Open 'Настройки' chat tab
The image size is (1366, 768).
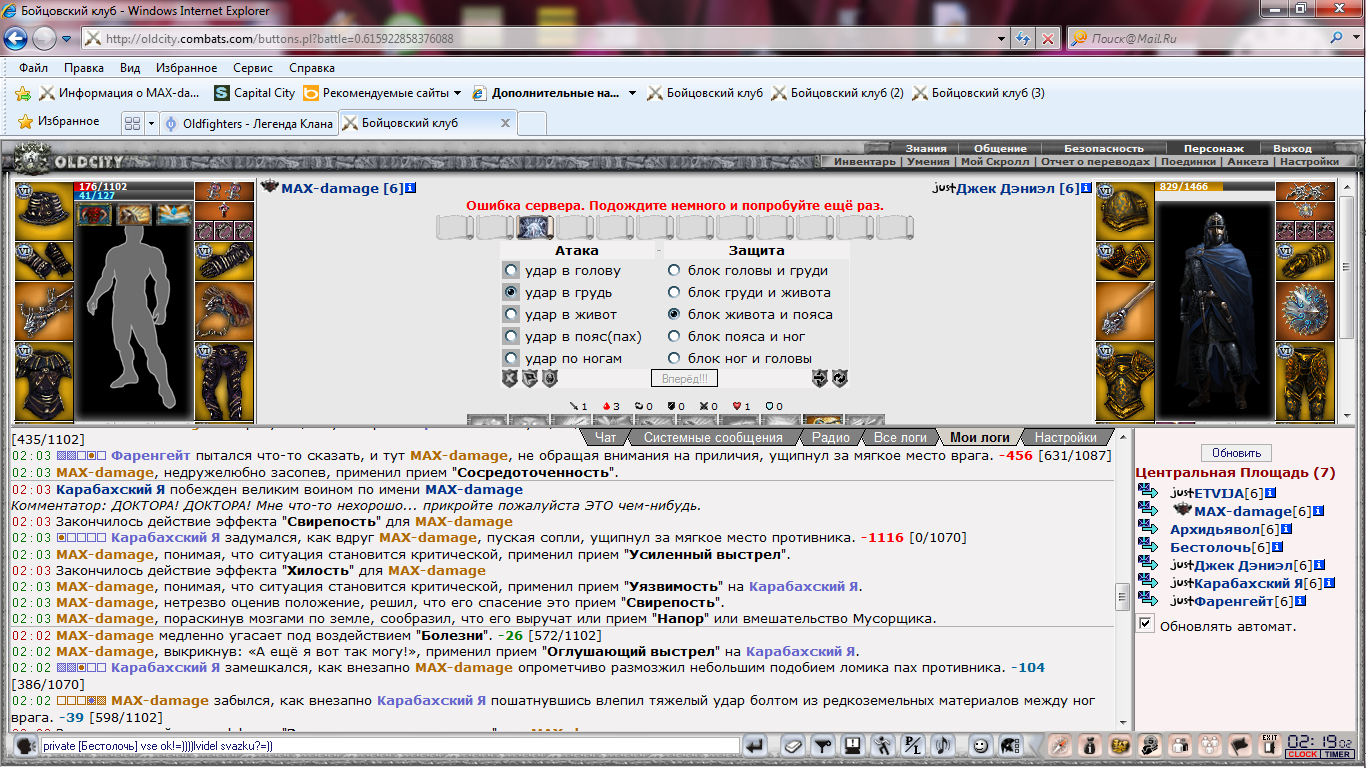[1065, 437]
